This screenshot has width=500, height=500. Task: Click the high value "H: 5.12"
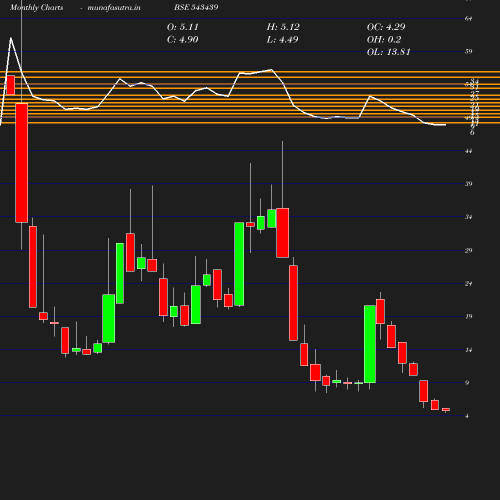coord(283,27)
